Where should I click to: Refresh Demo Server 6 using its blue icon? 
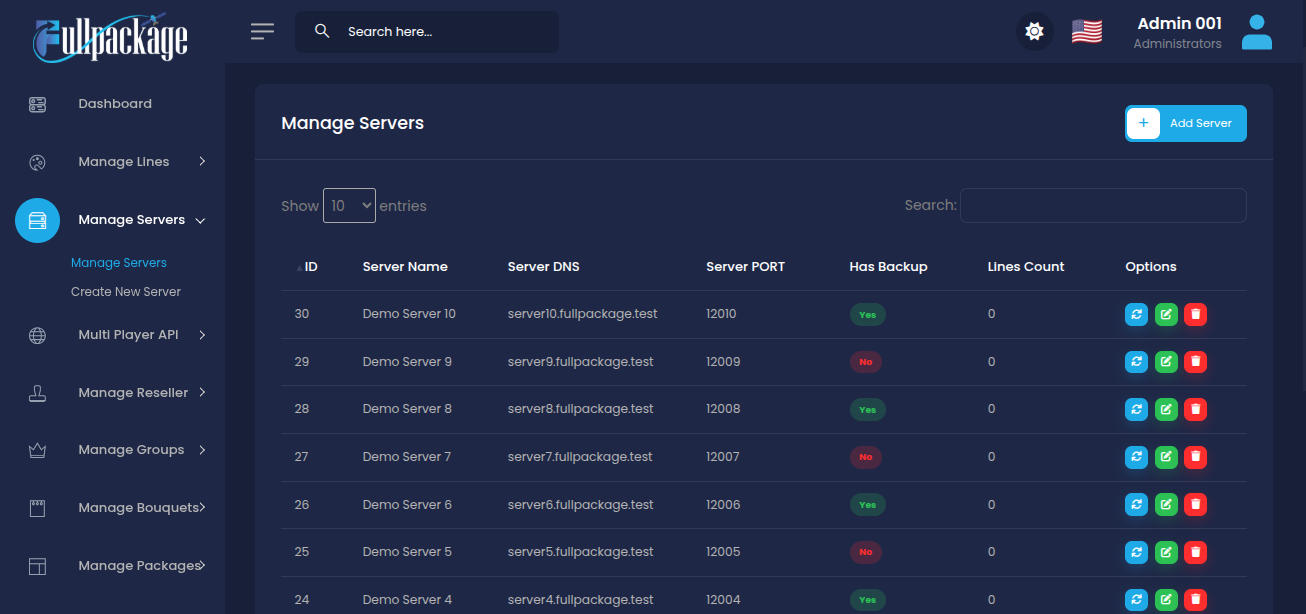coord(1136,505)
